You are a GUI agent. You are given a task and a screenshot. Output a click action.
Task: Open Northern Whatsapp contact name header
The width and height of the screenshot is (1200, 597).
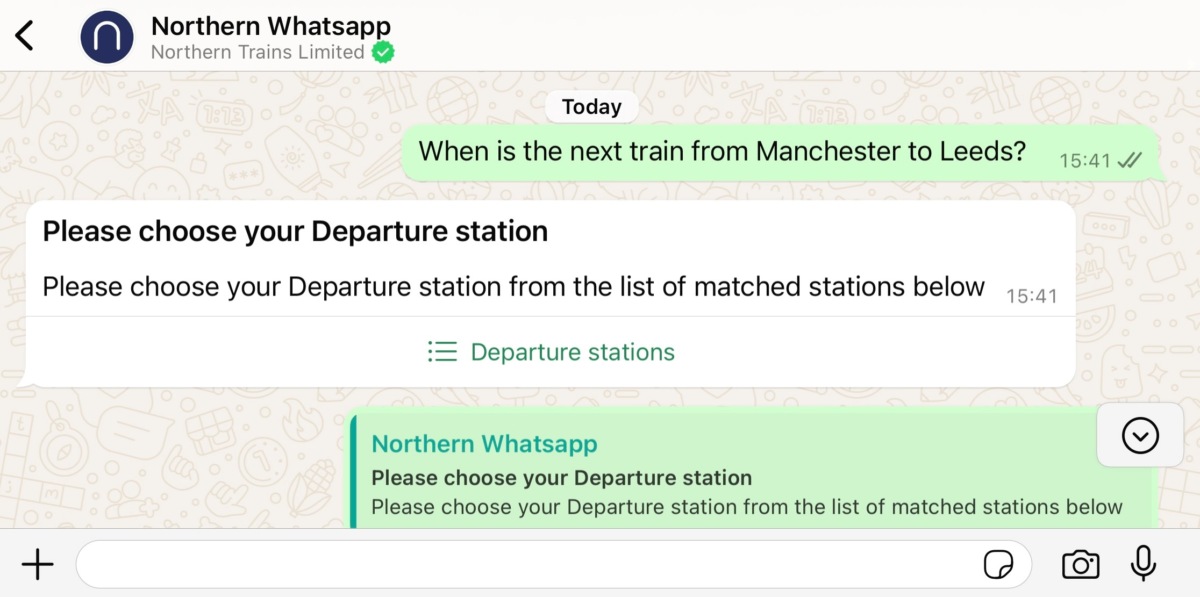click(x=271, y=26)
